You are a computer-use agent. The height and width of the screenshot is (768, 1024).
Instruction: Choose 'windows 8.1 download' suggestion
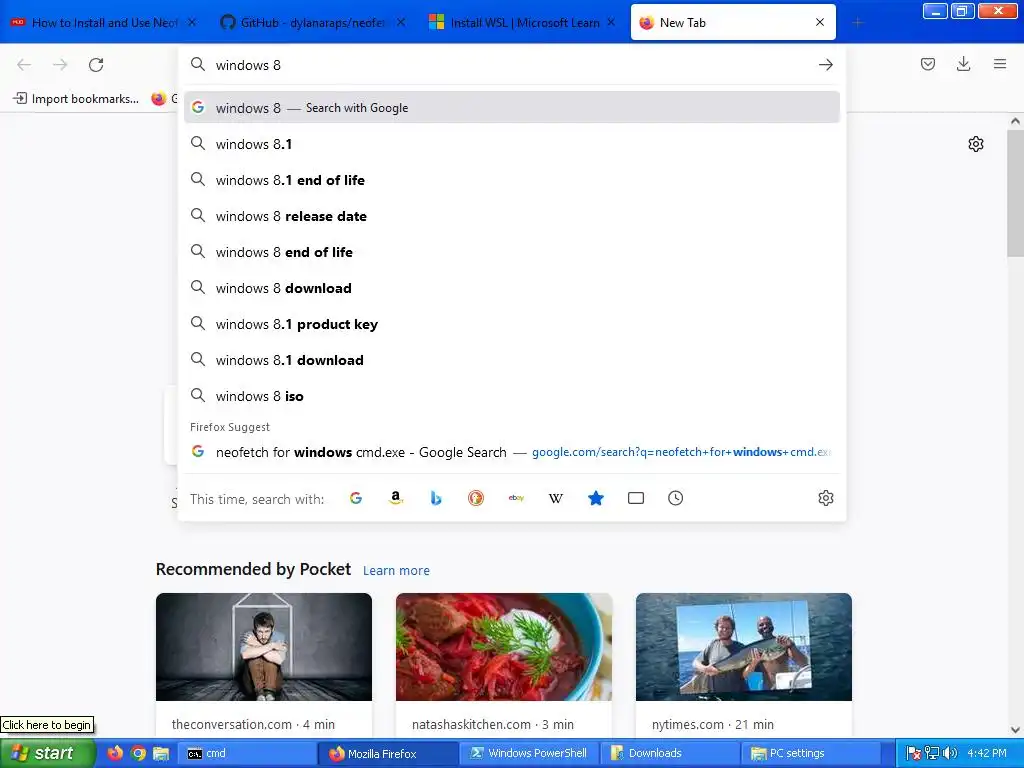(511, 360)
